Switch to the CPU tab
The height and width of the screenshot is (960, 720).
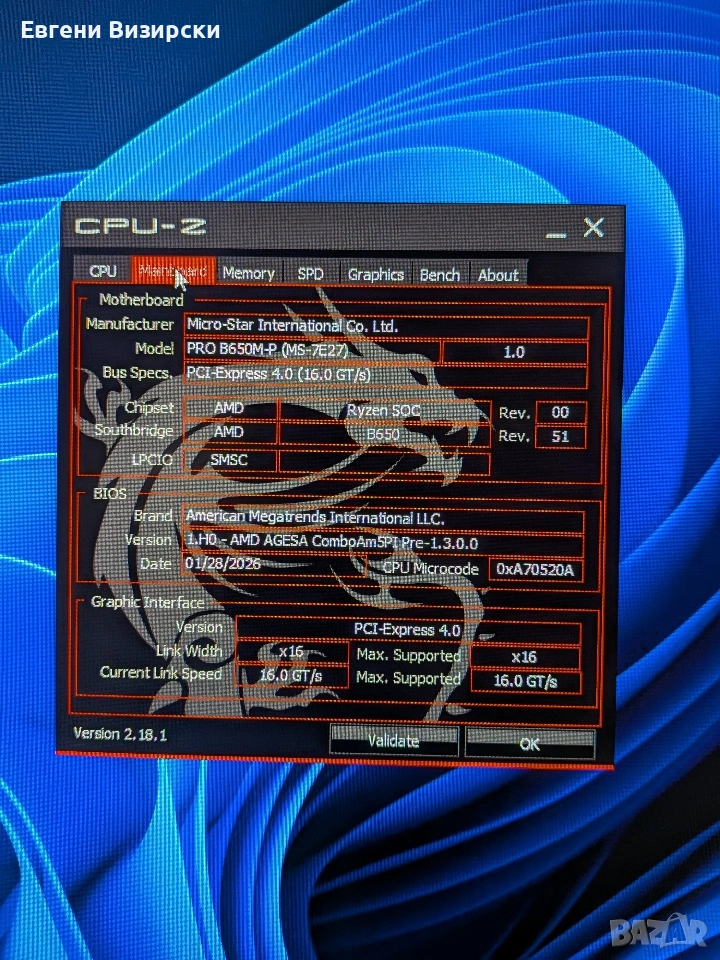(102, 271)
